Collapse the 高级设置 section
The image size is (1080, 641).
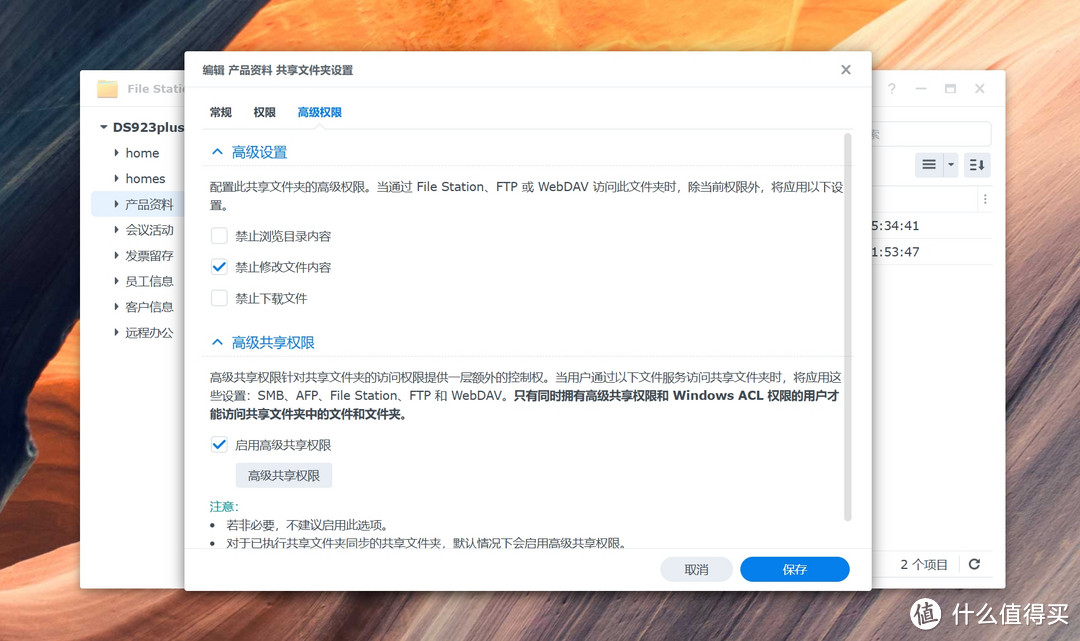tap(217, 152)
